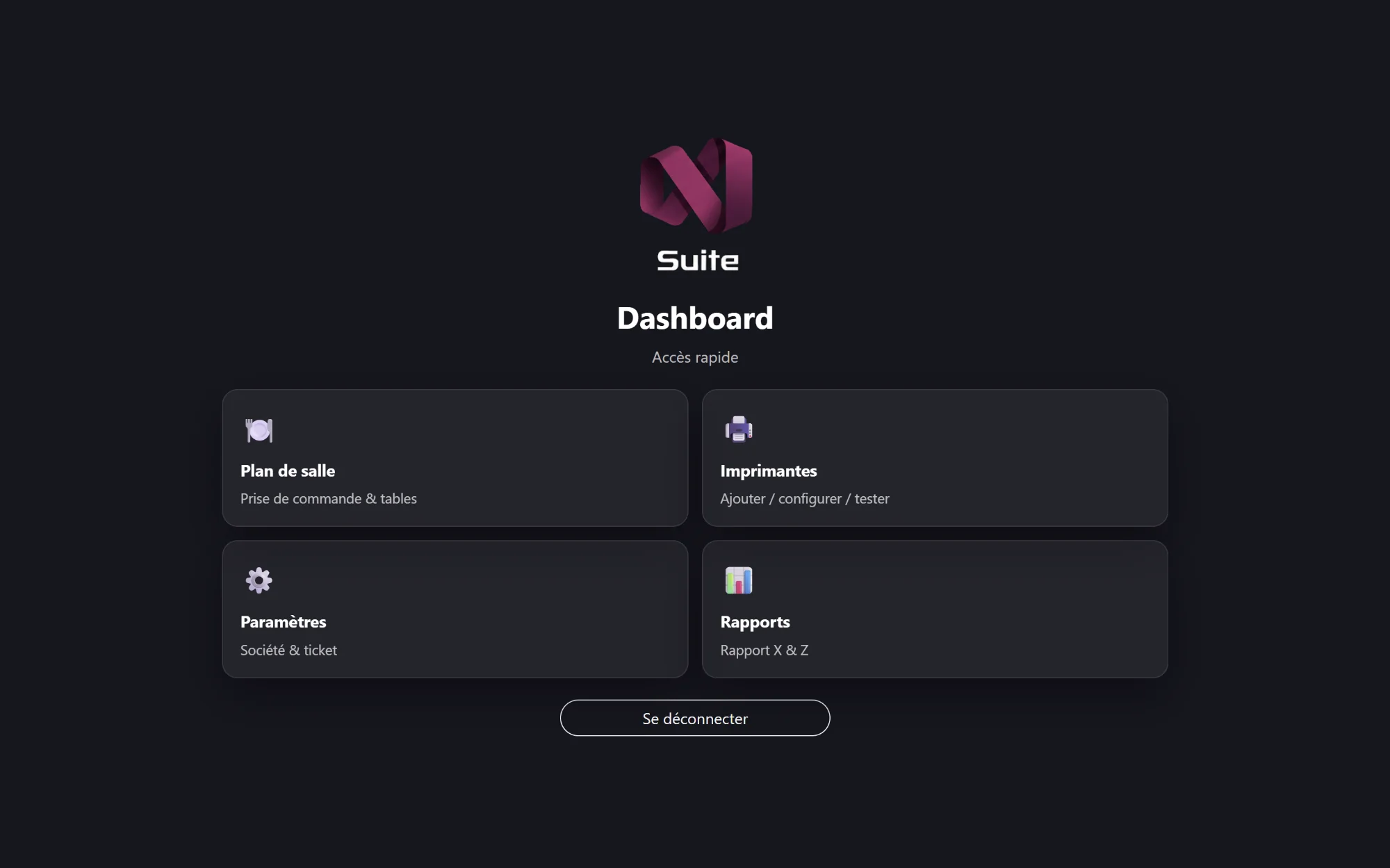Screen dimensions: 1390x868
Task: Open Plan de salle for order taking
Action: pyautogui.click(x=455, y=458)
